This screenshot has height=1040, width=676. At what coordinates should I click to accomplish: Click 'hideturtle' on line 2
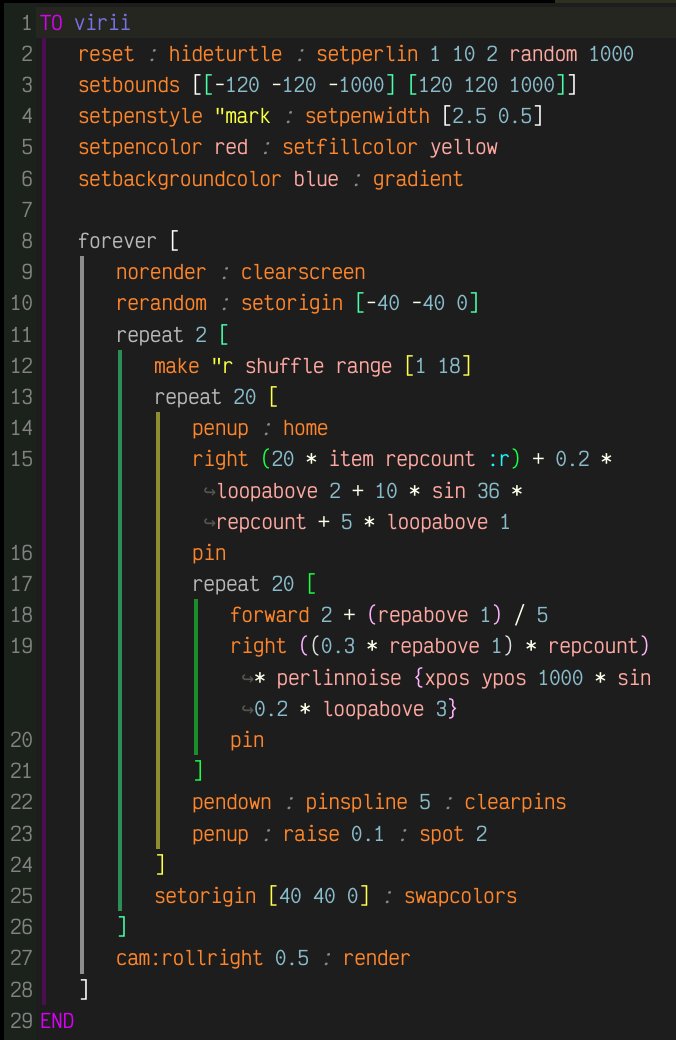[225, 54]
